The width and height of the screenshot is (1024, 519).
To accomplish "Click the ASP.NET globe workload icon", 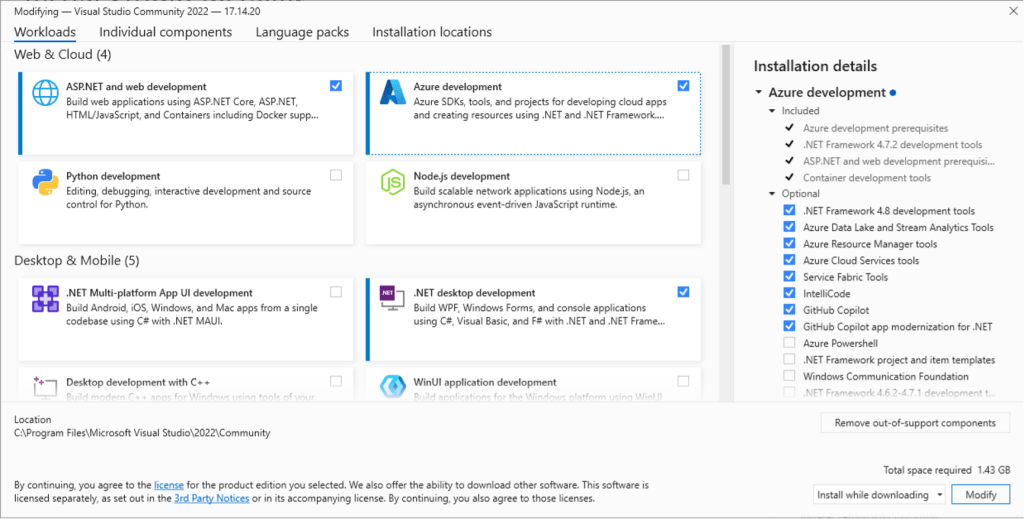I will [x=46, y=94].
